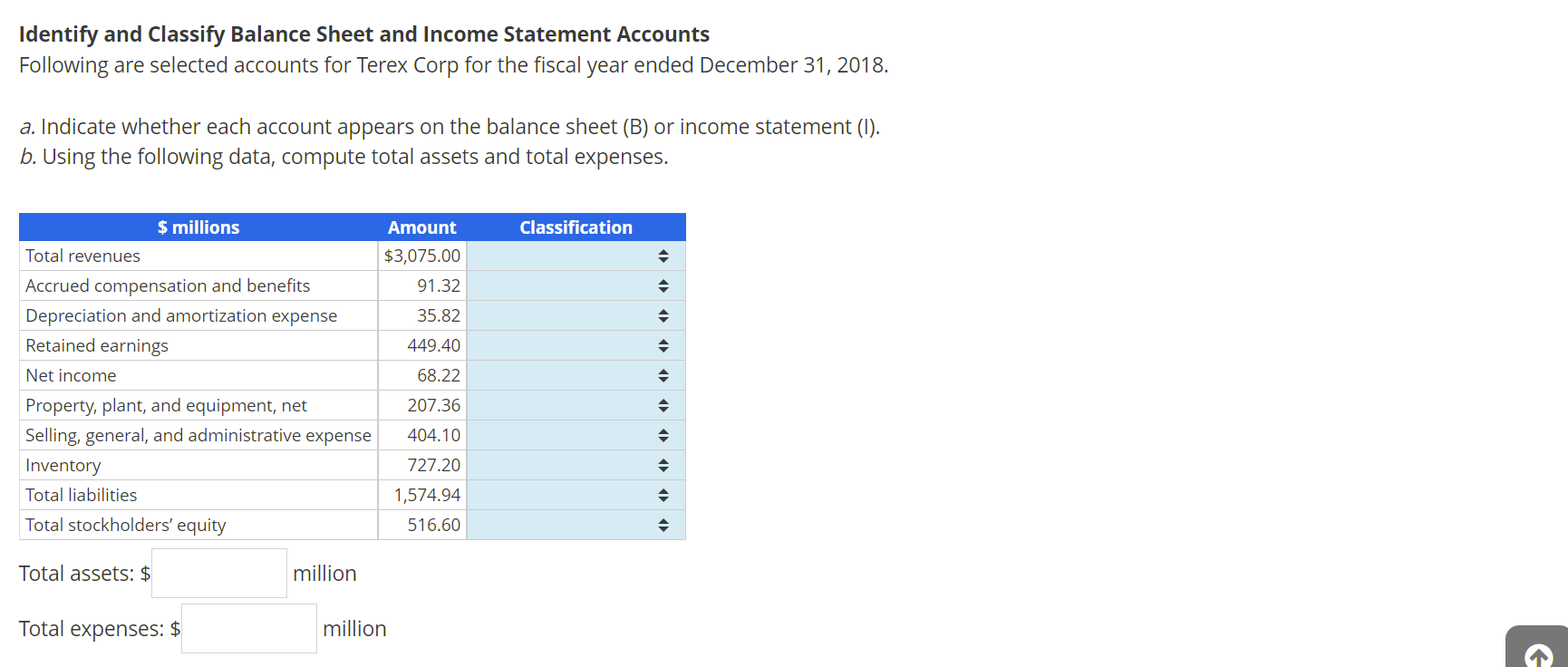This screenshot has height=667, width=1568.
Task: Select the Inventory row label
Action: point(63,465)
